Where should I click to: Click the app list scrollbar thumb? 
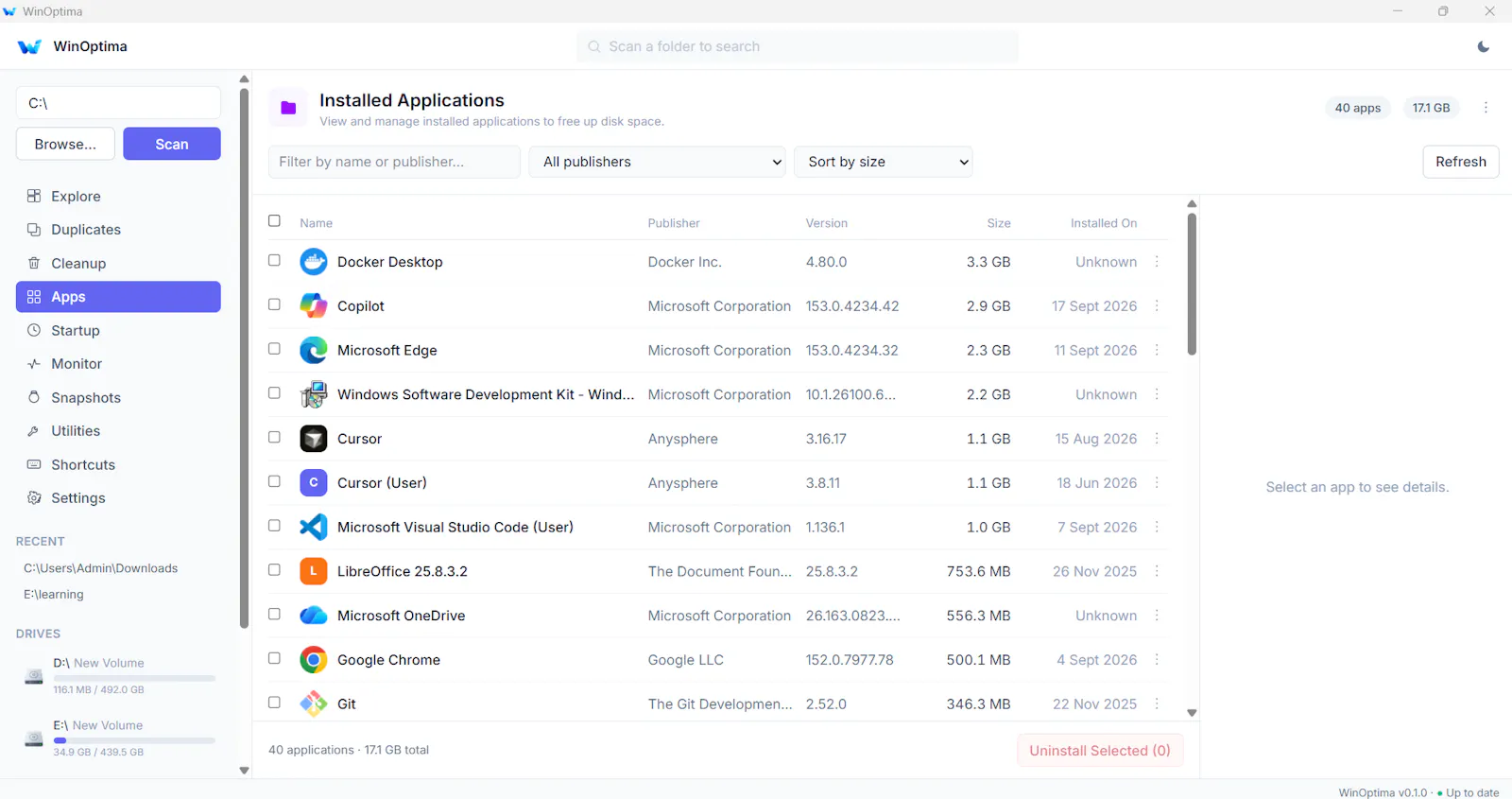click(1192, 284)
